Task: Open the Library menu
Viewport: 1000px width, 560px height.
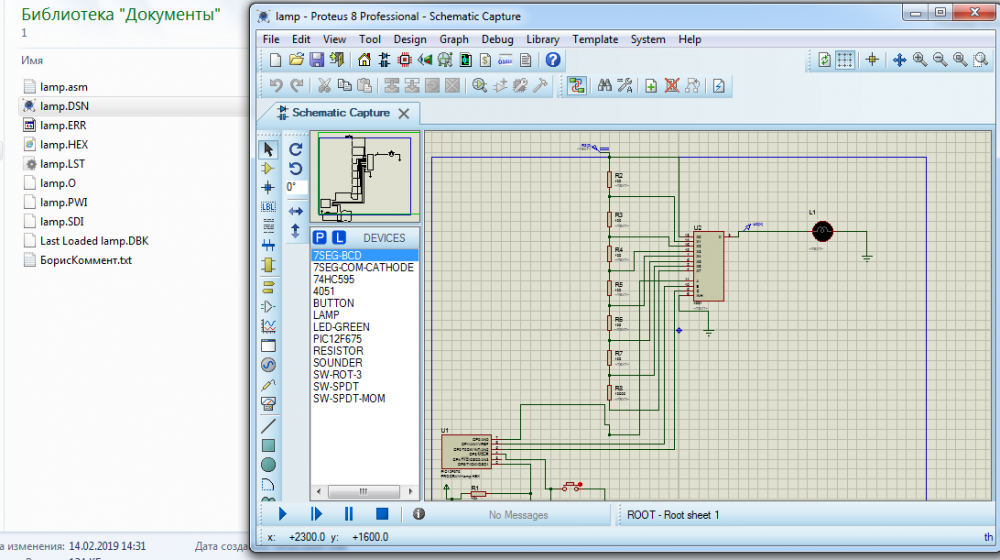Action: pos(542,39)
